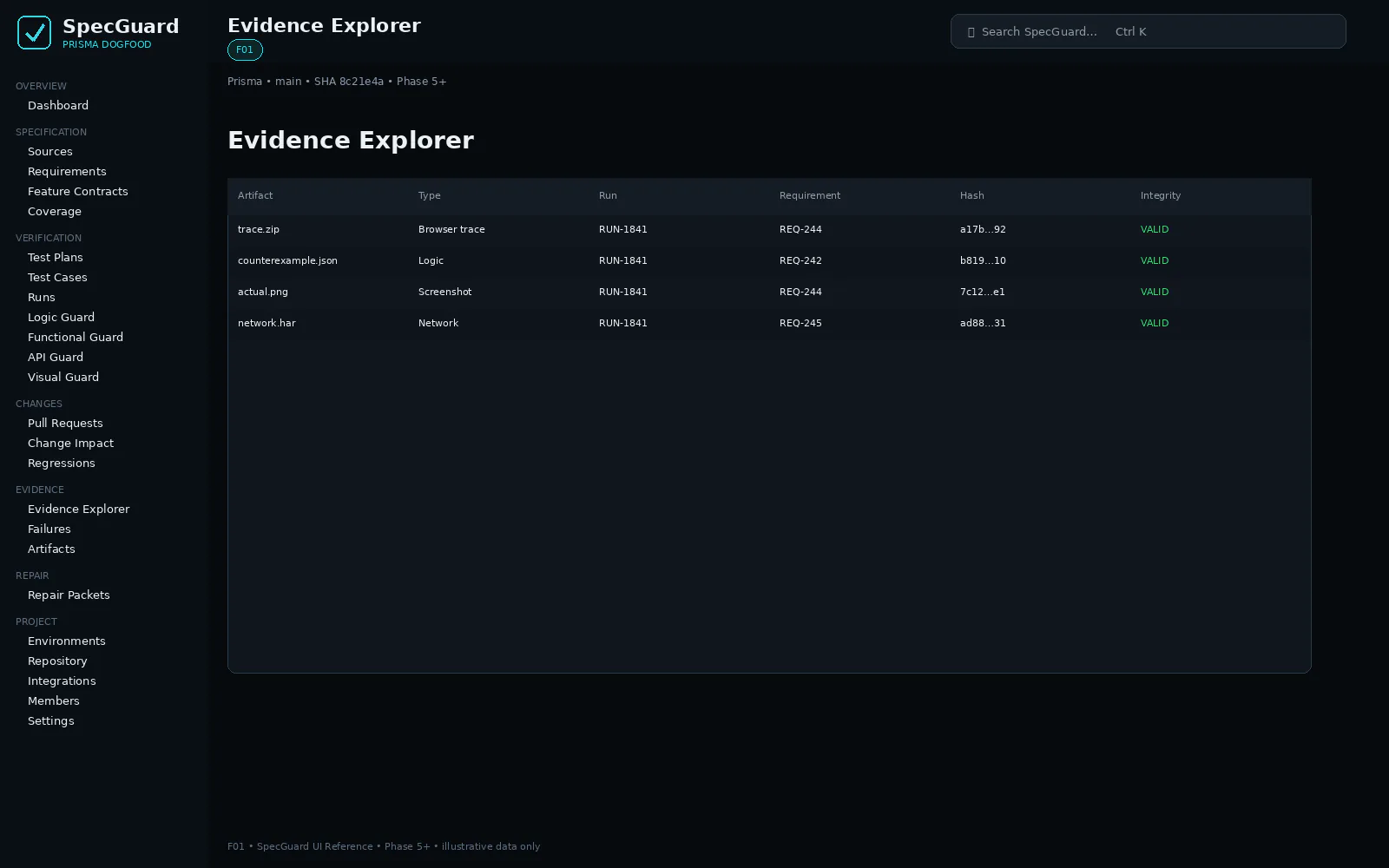Click VALID status of counterexample.json row

tap(1155, 260)
